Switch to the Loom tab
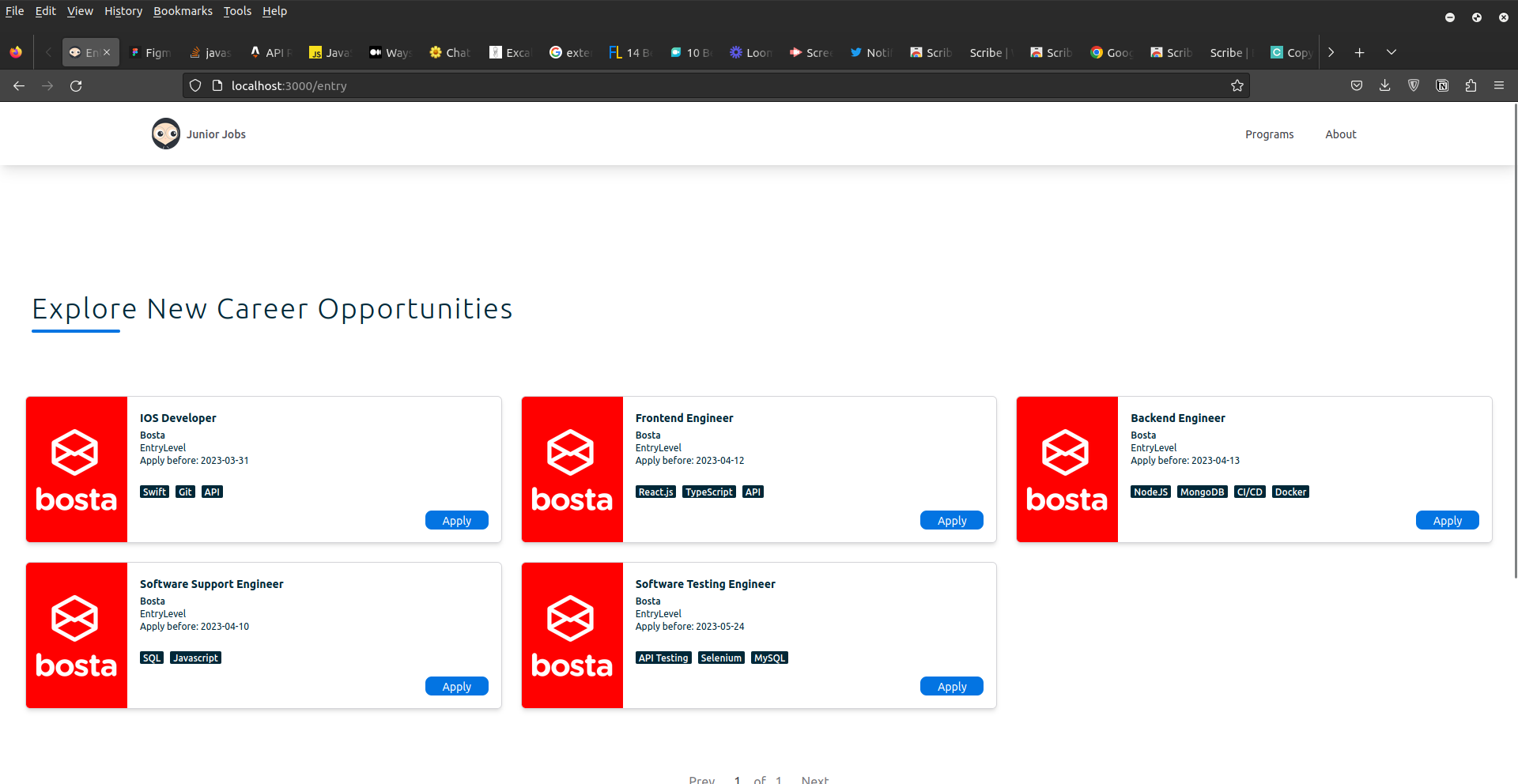This screenshot has width=1518, height=784. pyautogui.click(x=750, y=52)
